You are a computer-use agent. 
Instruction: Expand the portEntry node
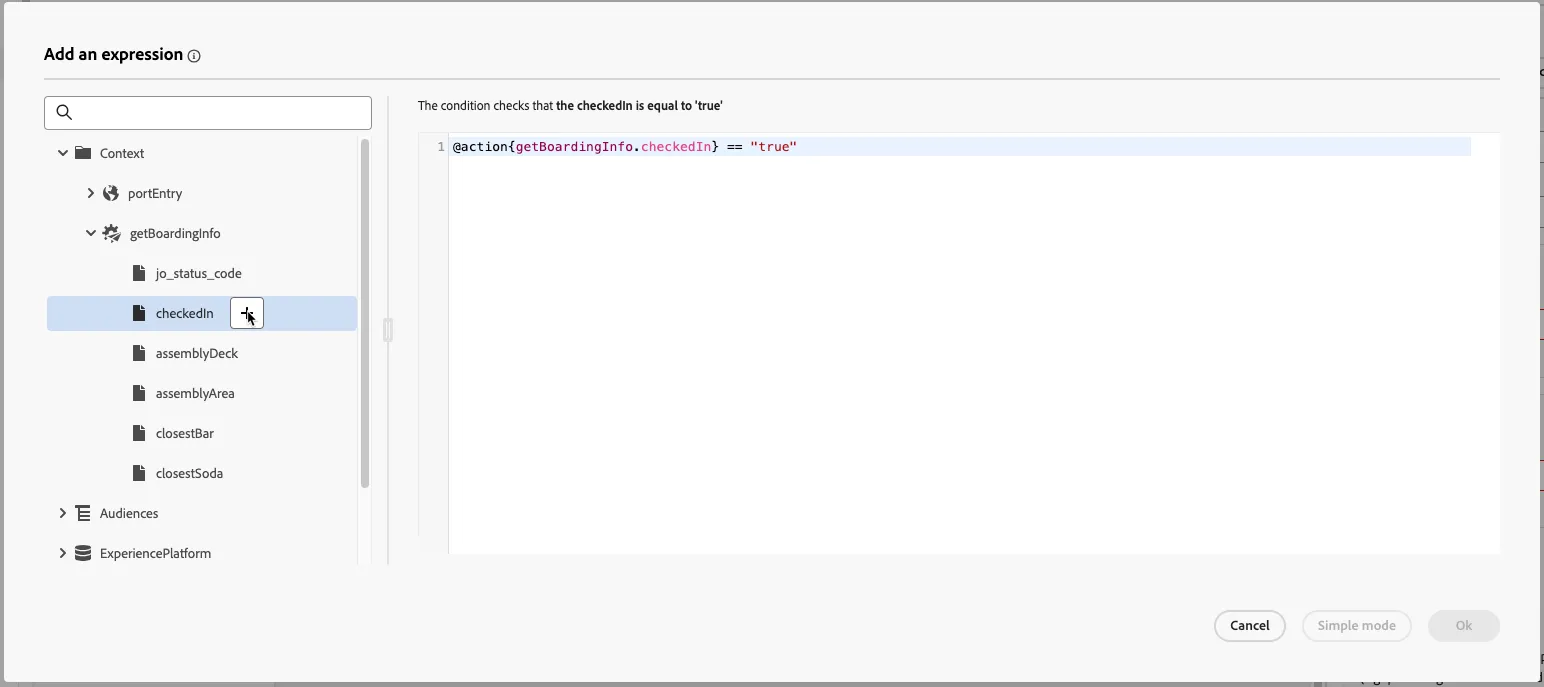(x=90, y=193)
